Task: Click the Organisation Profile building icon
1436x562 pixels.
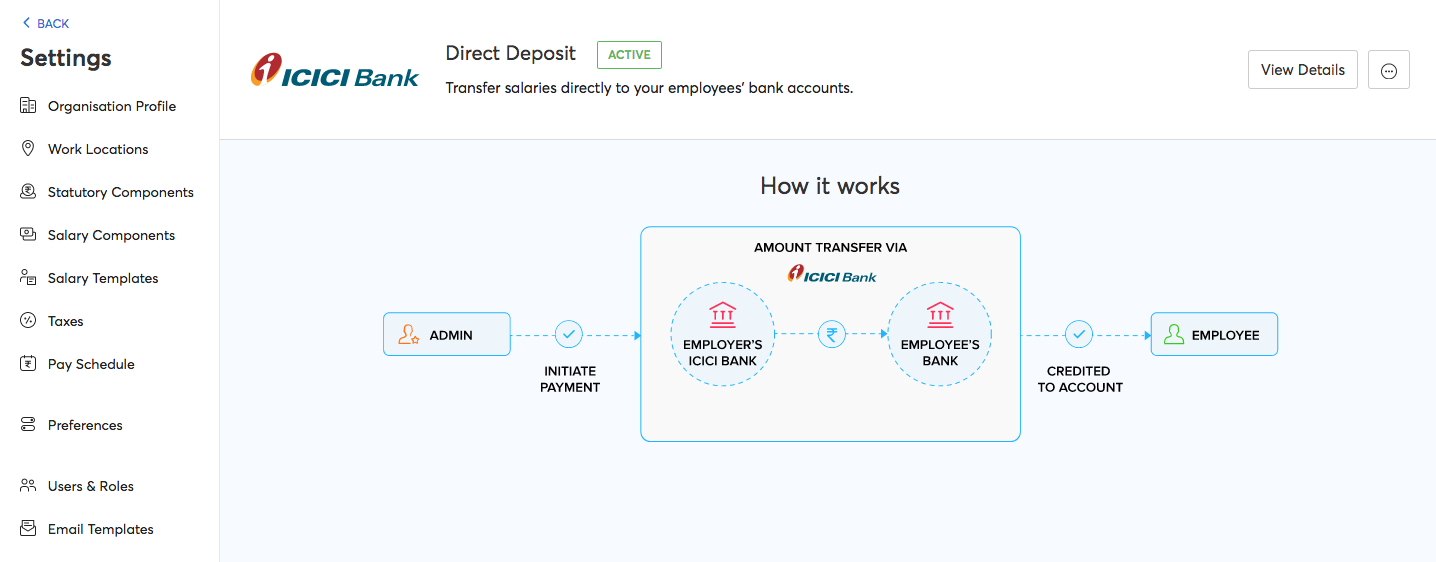Action: 28,106
